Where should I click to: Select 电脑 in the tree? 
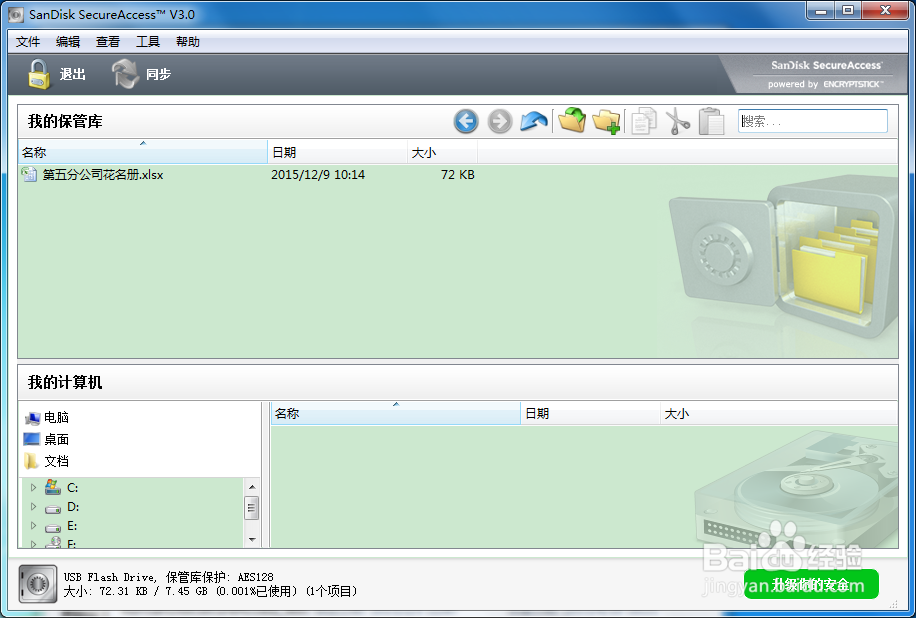point(57,418)
